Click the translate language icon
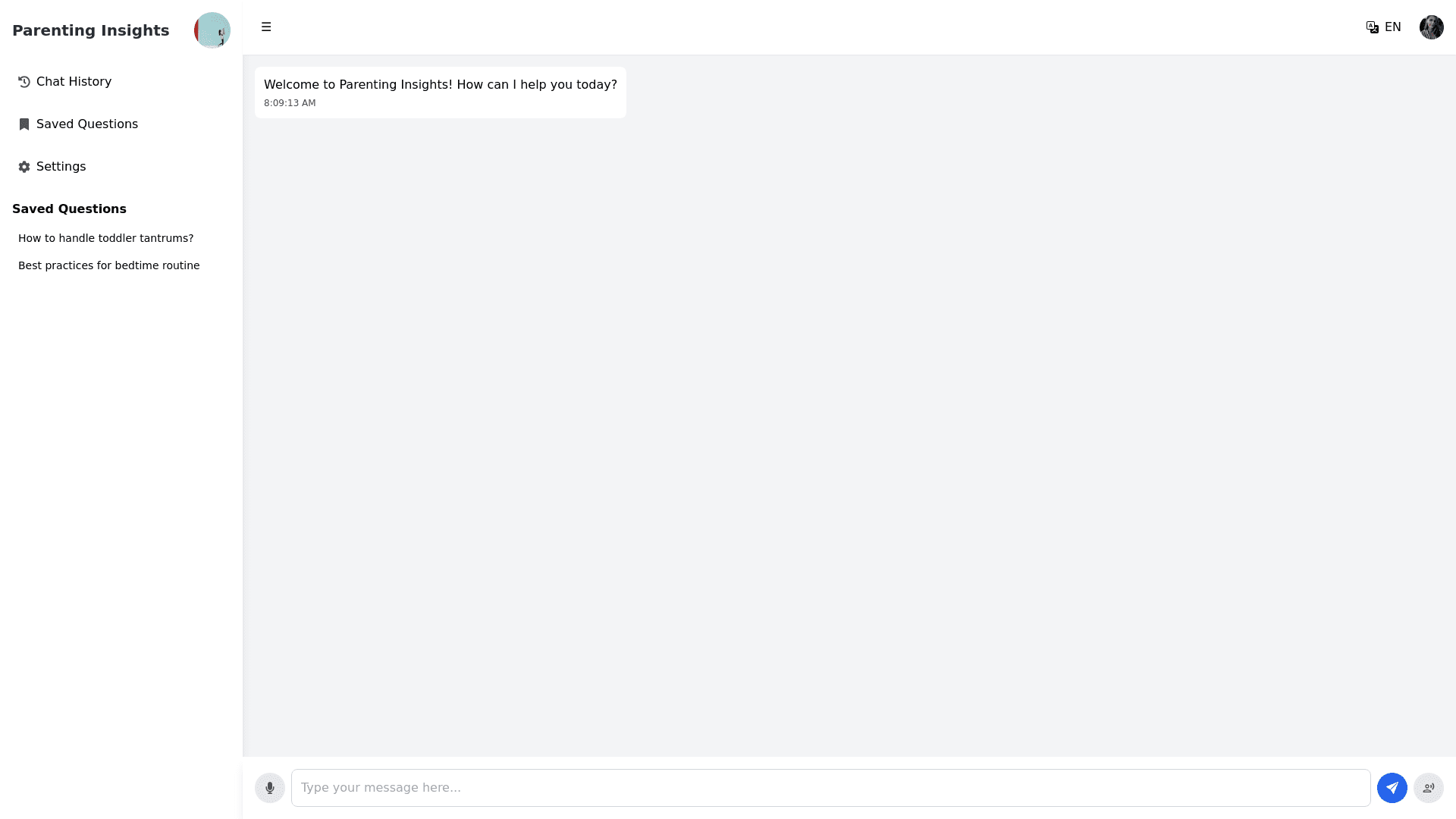 click(1372, 27)
